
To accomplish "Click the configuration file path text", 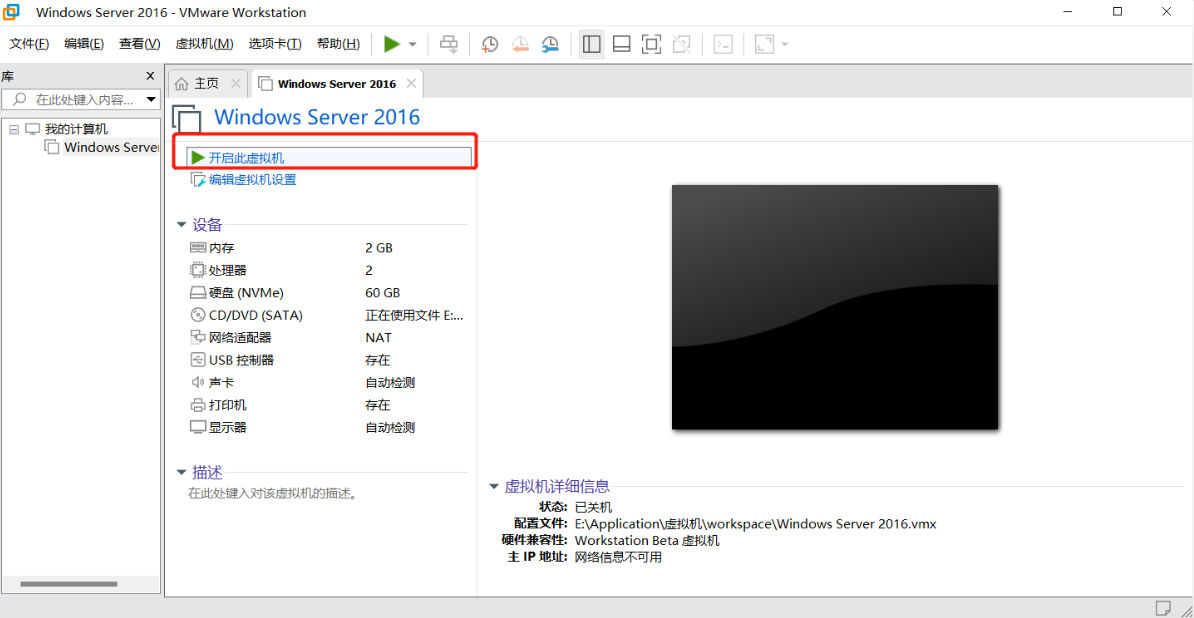I will tap(755, 524).
